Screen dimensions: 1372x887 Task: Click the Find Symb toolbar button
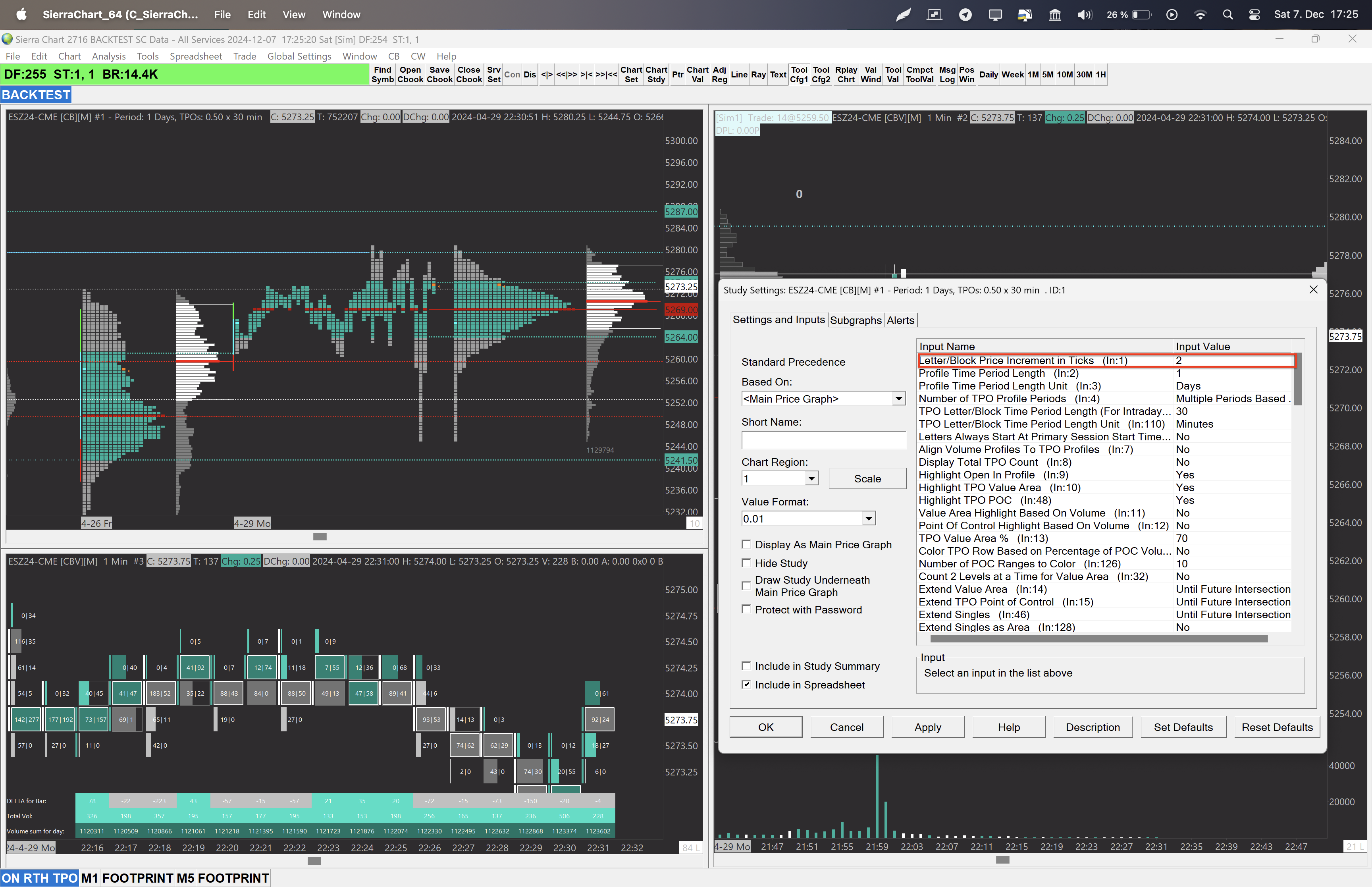pos(382,74)
